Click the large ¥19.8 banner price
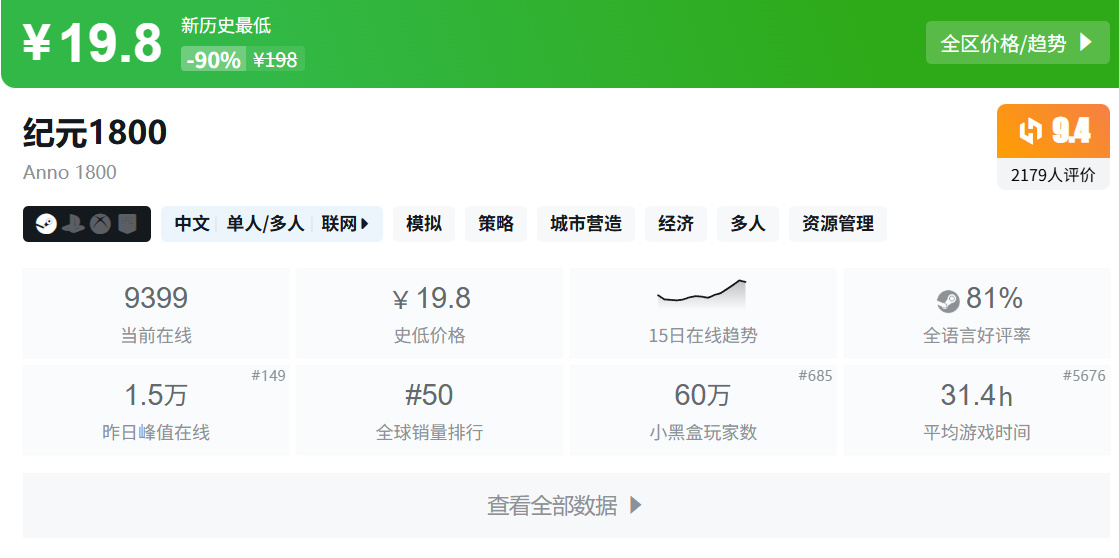Viewport: 1119px width, 558px height. click(x=93, y=43)
